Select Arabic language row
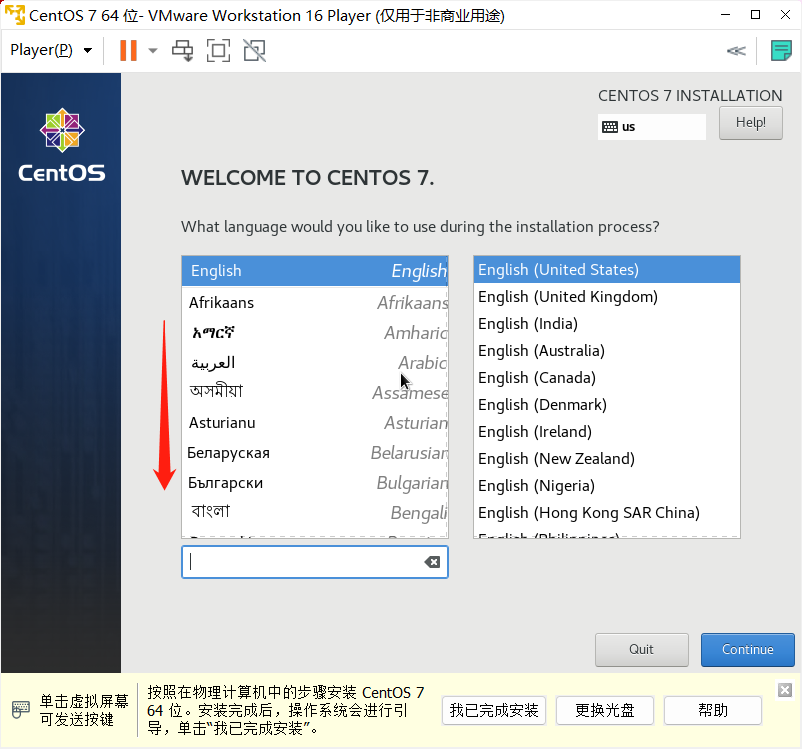 pyautogui.click(x=315, y=363)
